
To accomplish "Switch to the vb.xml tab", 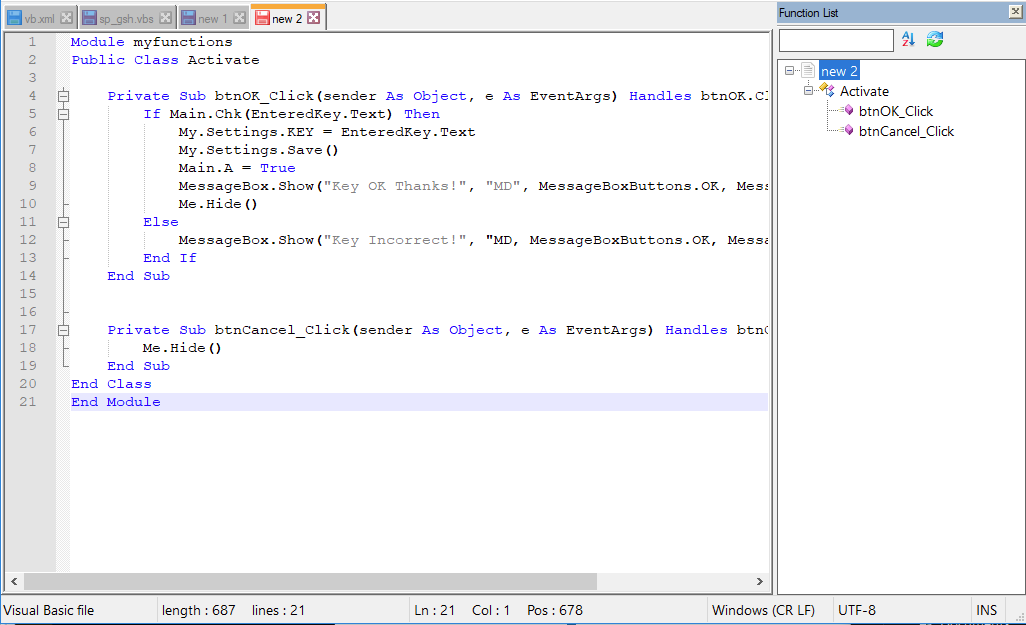I will 39,19.
